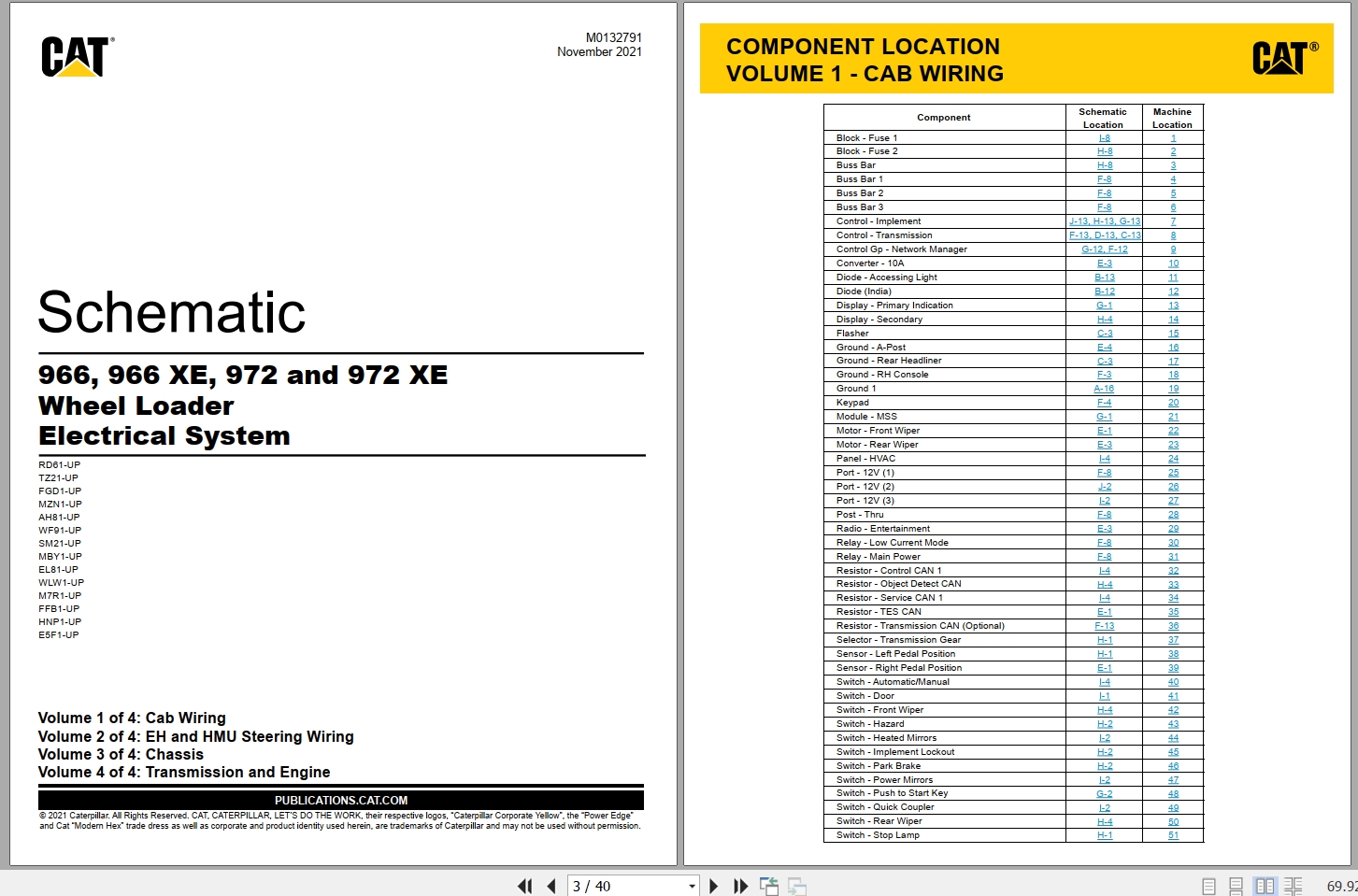Select 'Volume 4 of 4: Transmission and Engine' line
This screenshot has width=1358, height=896.
[x=184, y=772]
